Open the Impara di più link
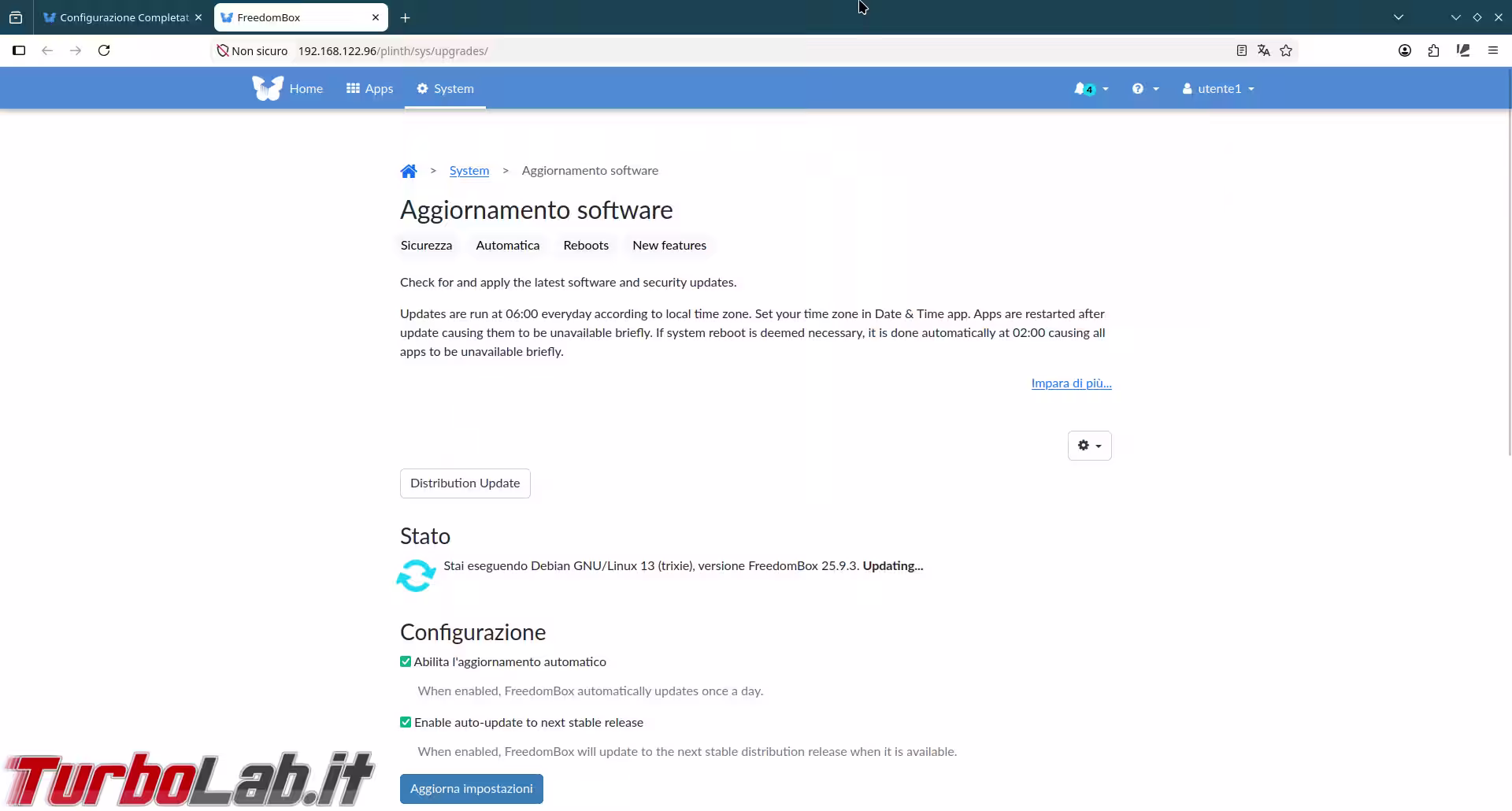 (1071, 383)
